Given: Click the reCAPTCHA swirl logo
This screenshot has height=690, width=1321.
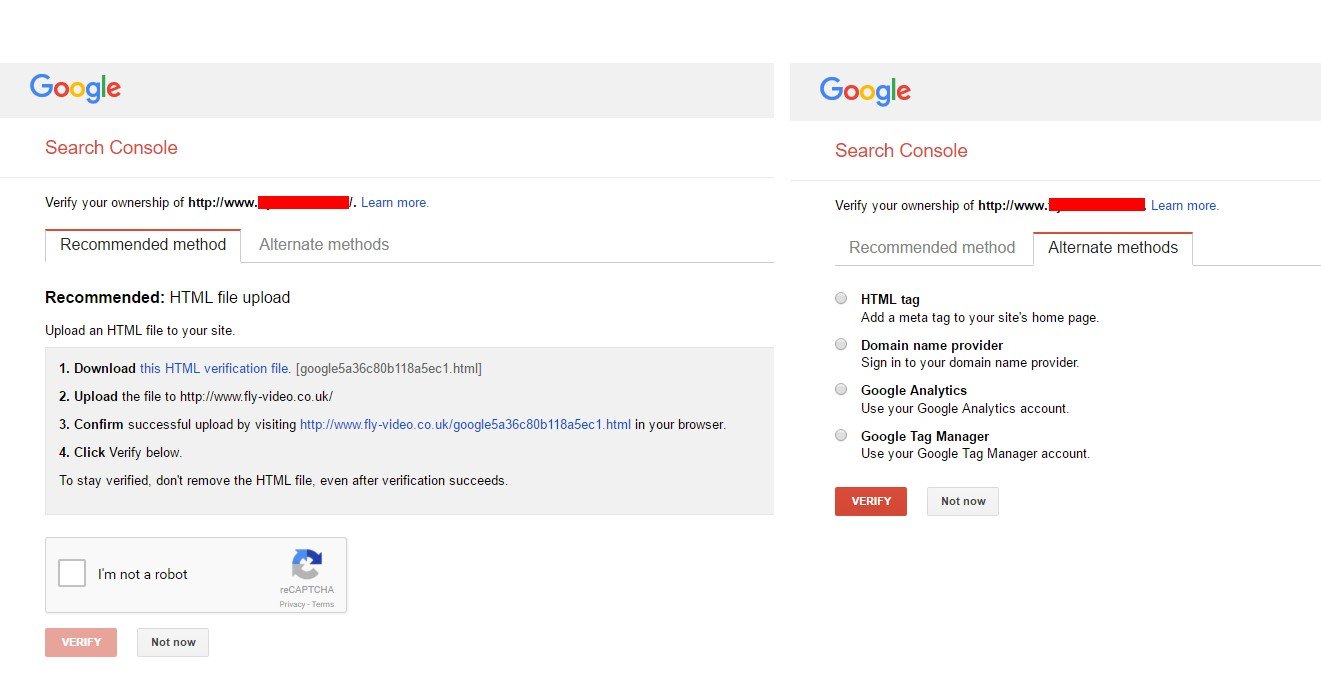Looking at the screenshot, I should pos(307,564).
